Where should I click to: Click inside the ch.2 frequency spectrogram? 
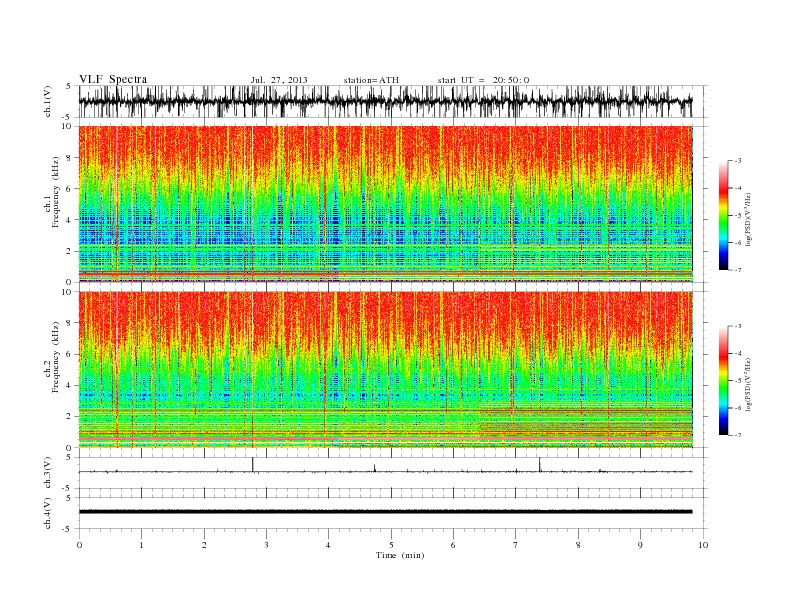385,370
